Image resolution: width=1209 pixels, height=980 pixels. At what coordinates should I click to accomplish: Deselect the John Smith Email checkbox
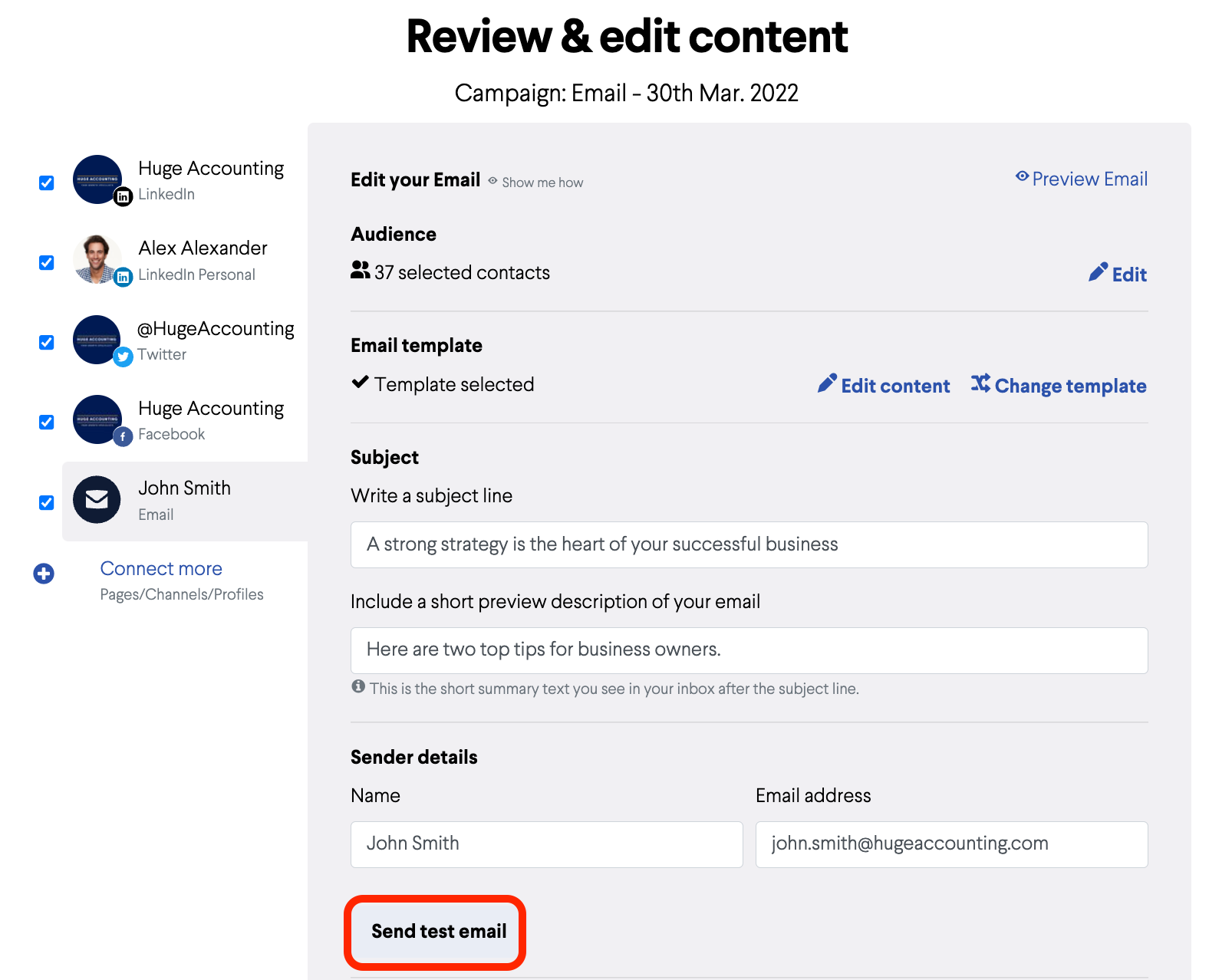(x=47, y=502)
